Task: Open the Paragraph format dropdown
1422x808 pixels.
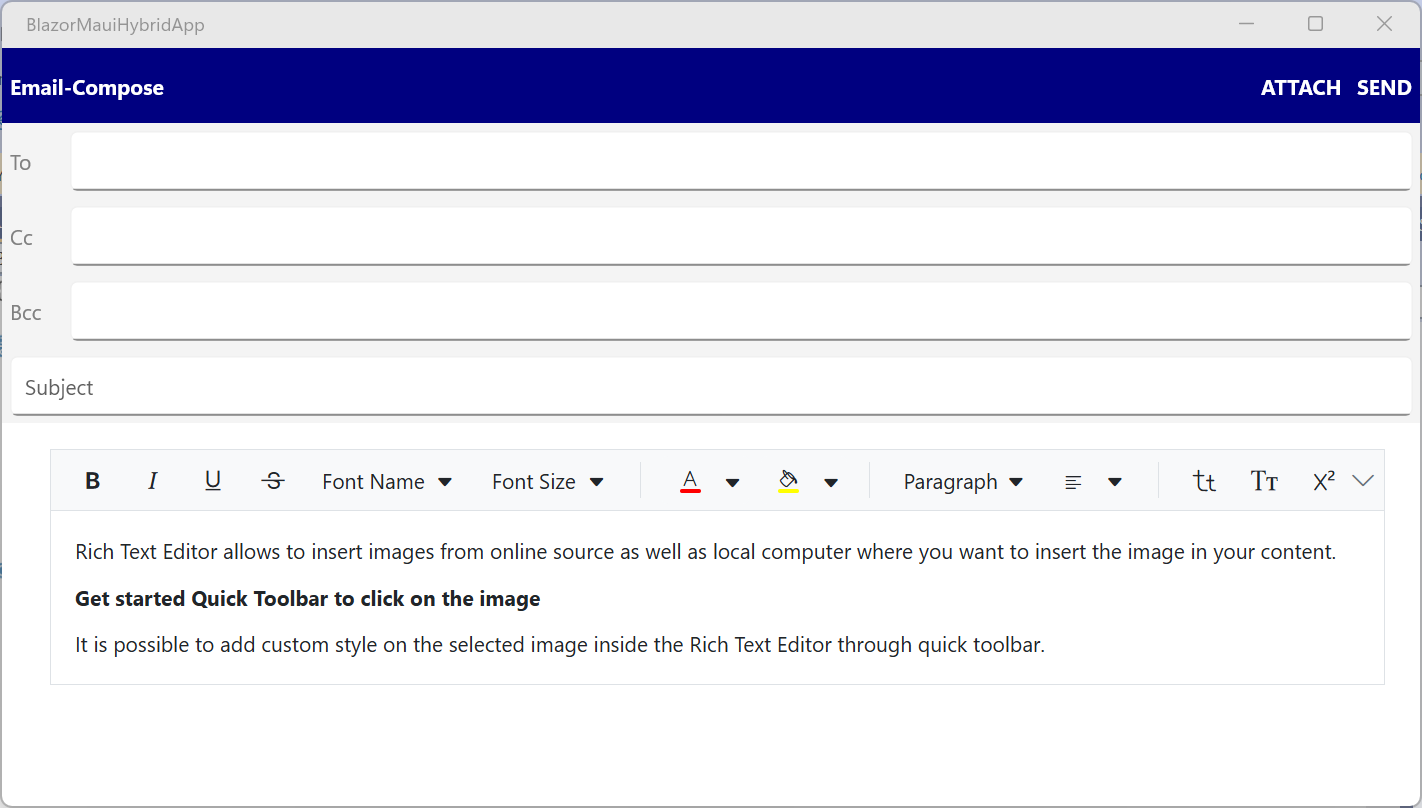Action: 961,481
